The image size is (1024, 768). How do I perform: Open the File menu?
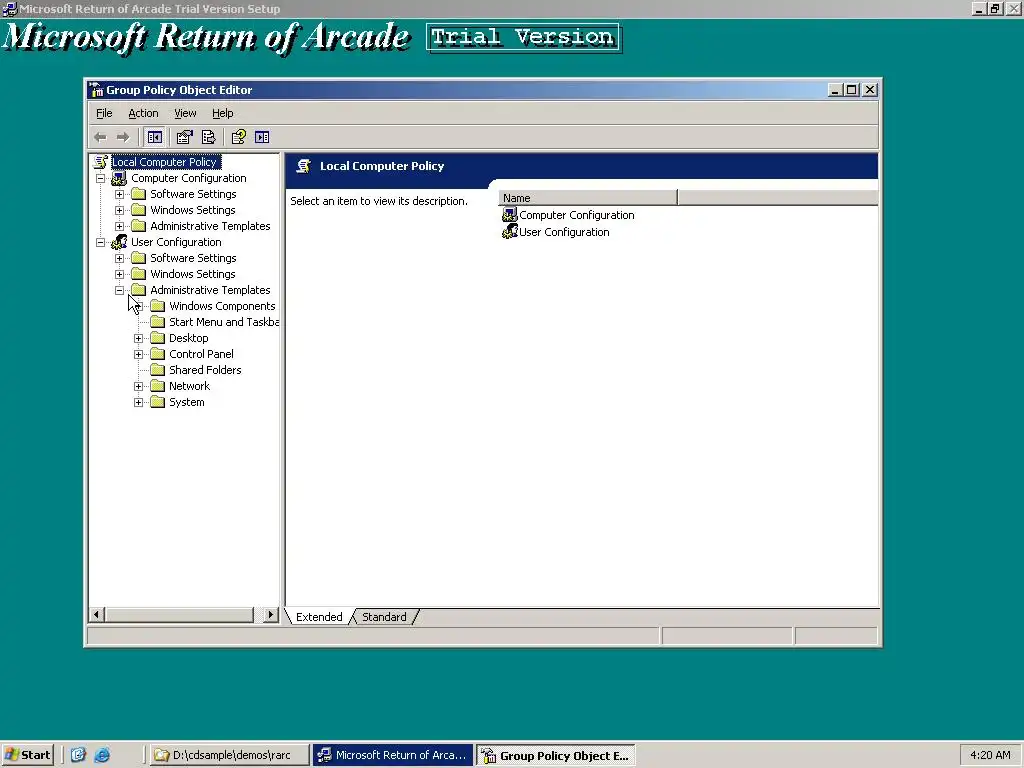point(104,113)
